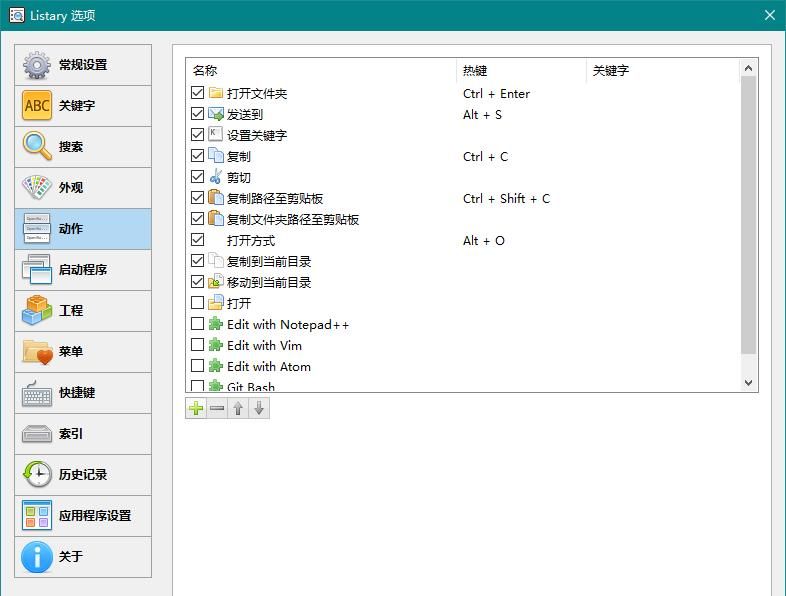Open the 关于 section

pos(83,557)
